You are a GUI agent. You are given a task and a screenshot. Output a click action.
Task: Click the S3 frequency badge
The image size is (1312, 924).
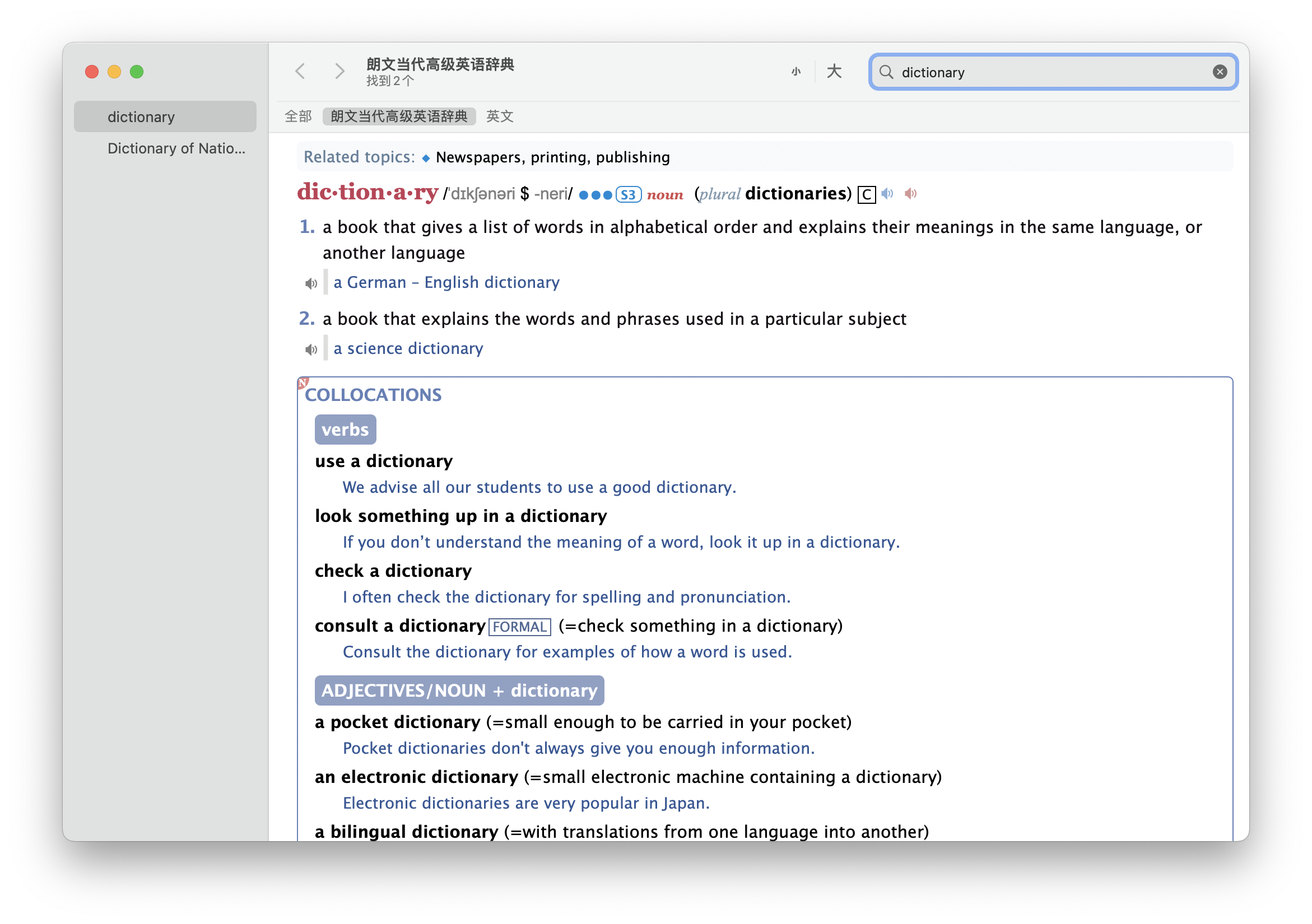[x=628, y=195]
